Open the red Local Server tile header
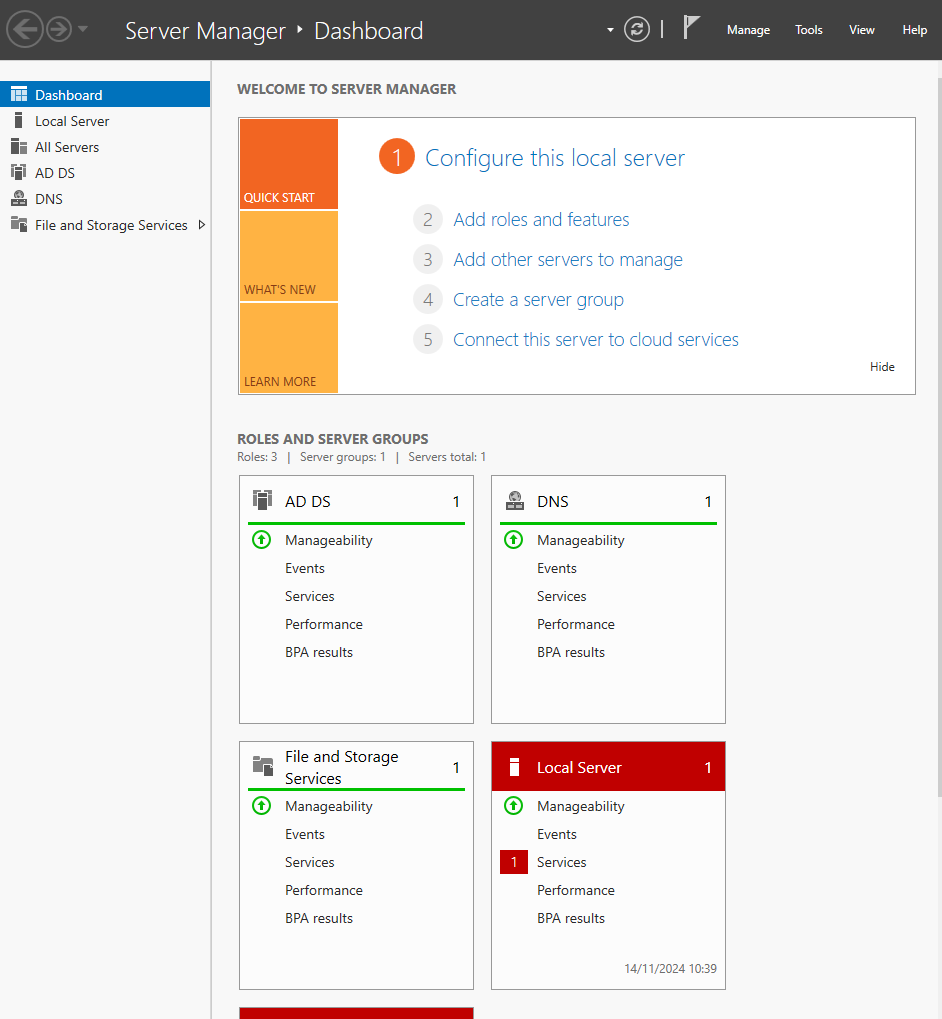942x1019 pixels. [608, 767]
